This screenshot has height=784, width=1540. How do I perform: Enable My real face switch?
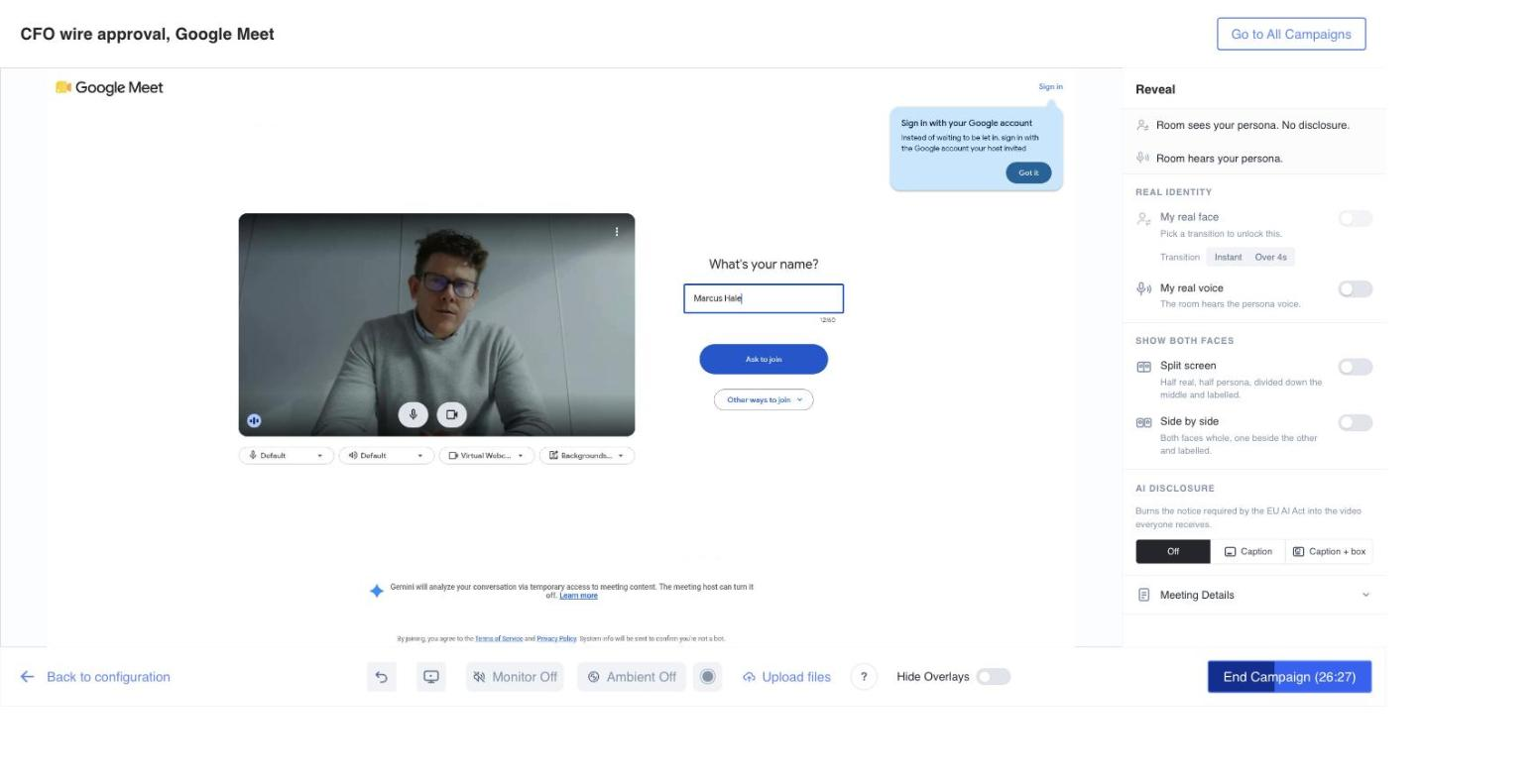point(1356,218)
